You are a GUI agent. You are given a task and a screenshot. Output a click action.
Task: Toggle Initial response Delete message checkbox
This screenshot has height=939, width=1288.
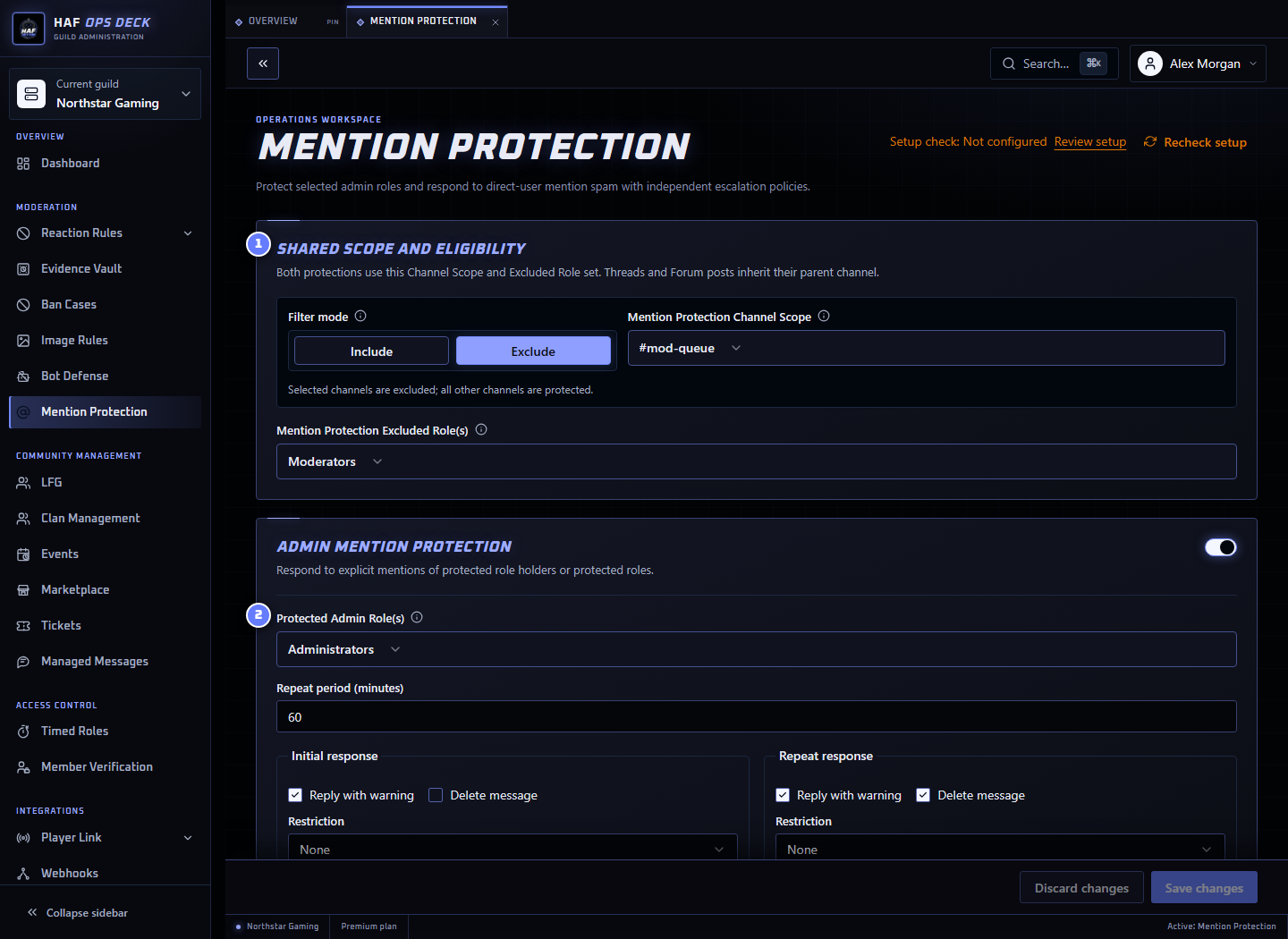(436, 795)
